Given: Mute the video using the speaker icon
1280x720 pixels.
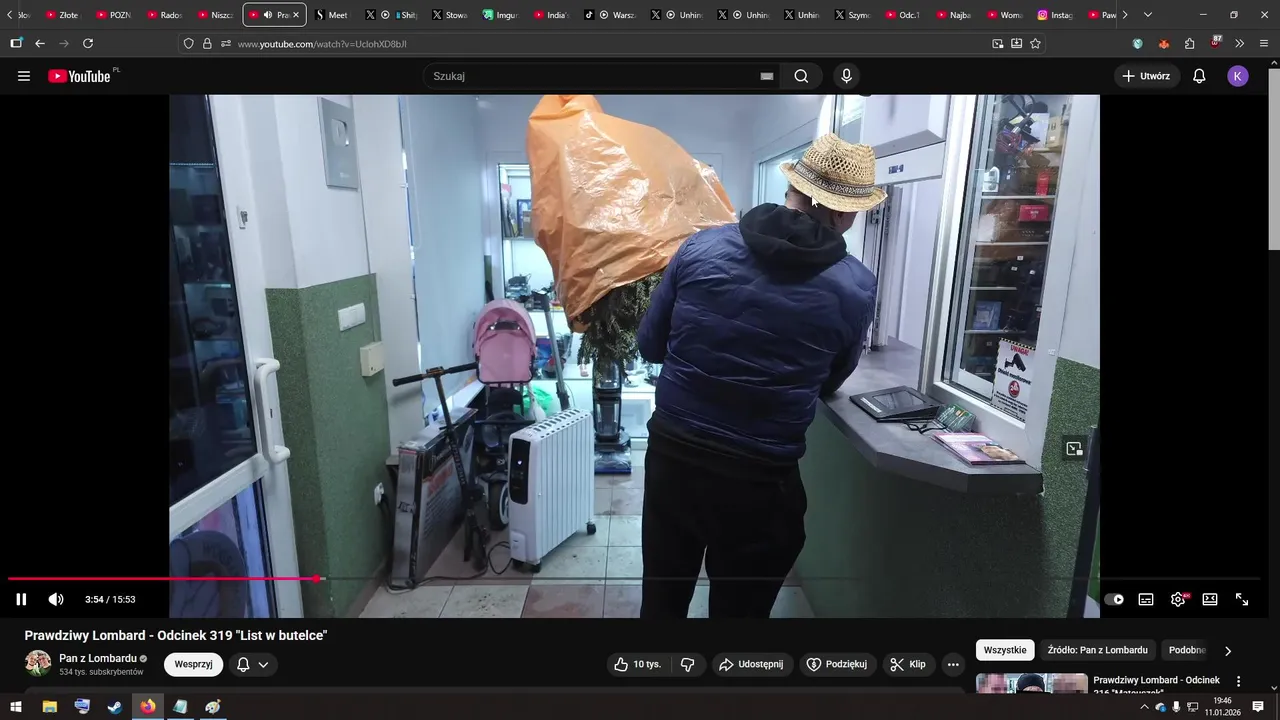Looking at the screenshot, I should click(56, 599).
